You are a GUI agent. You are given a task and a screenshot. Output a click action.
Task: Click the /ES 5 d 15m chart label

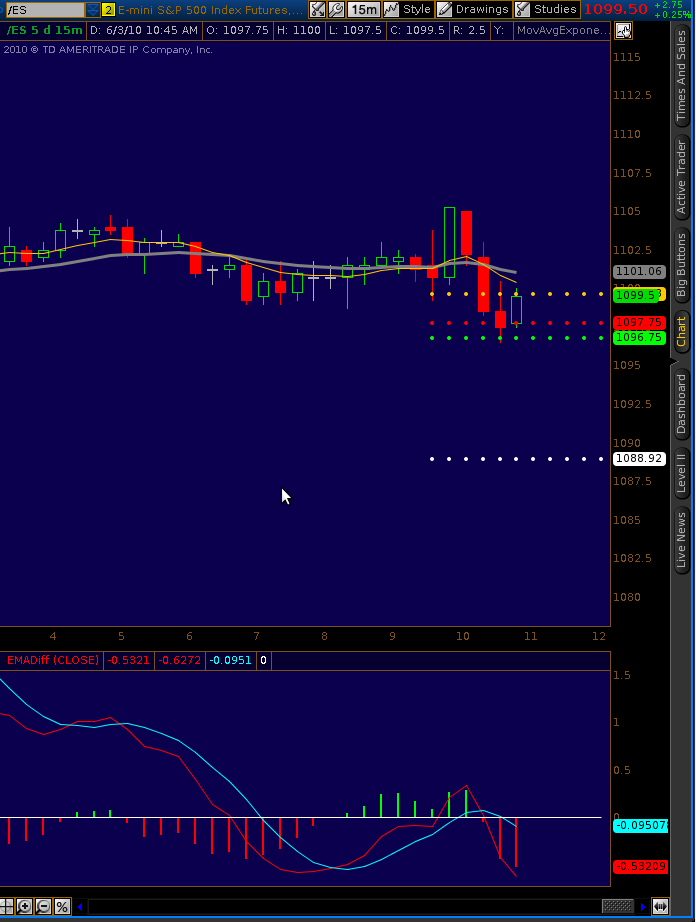[x=45, y=30]
